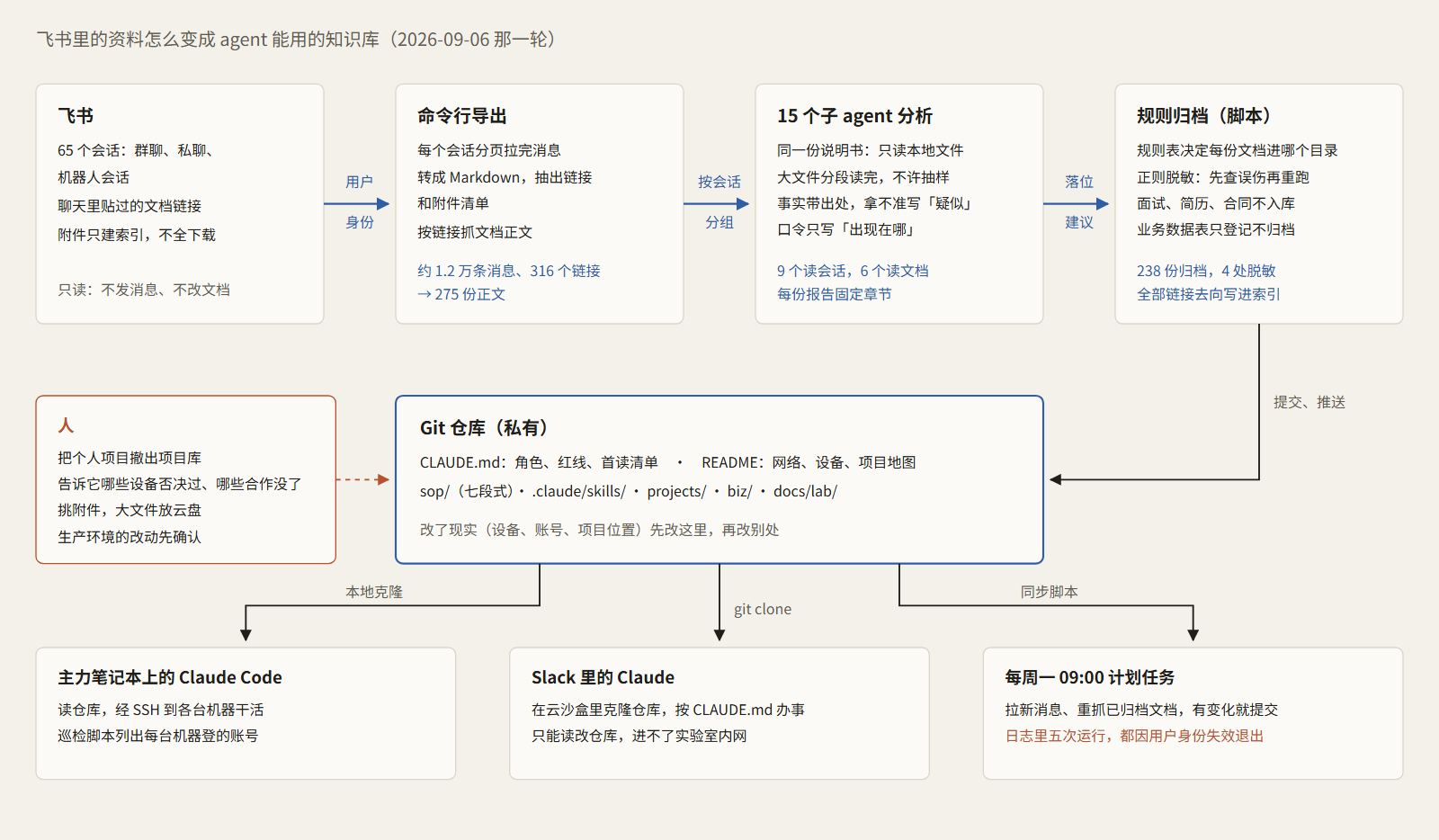Select the connector label "git clone"
The height and width of the screenshot is (840, 1439).
click(x=763, y=609)
